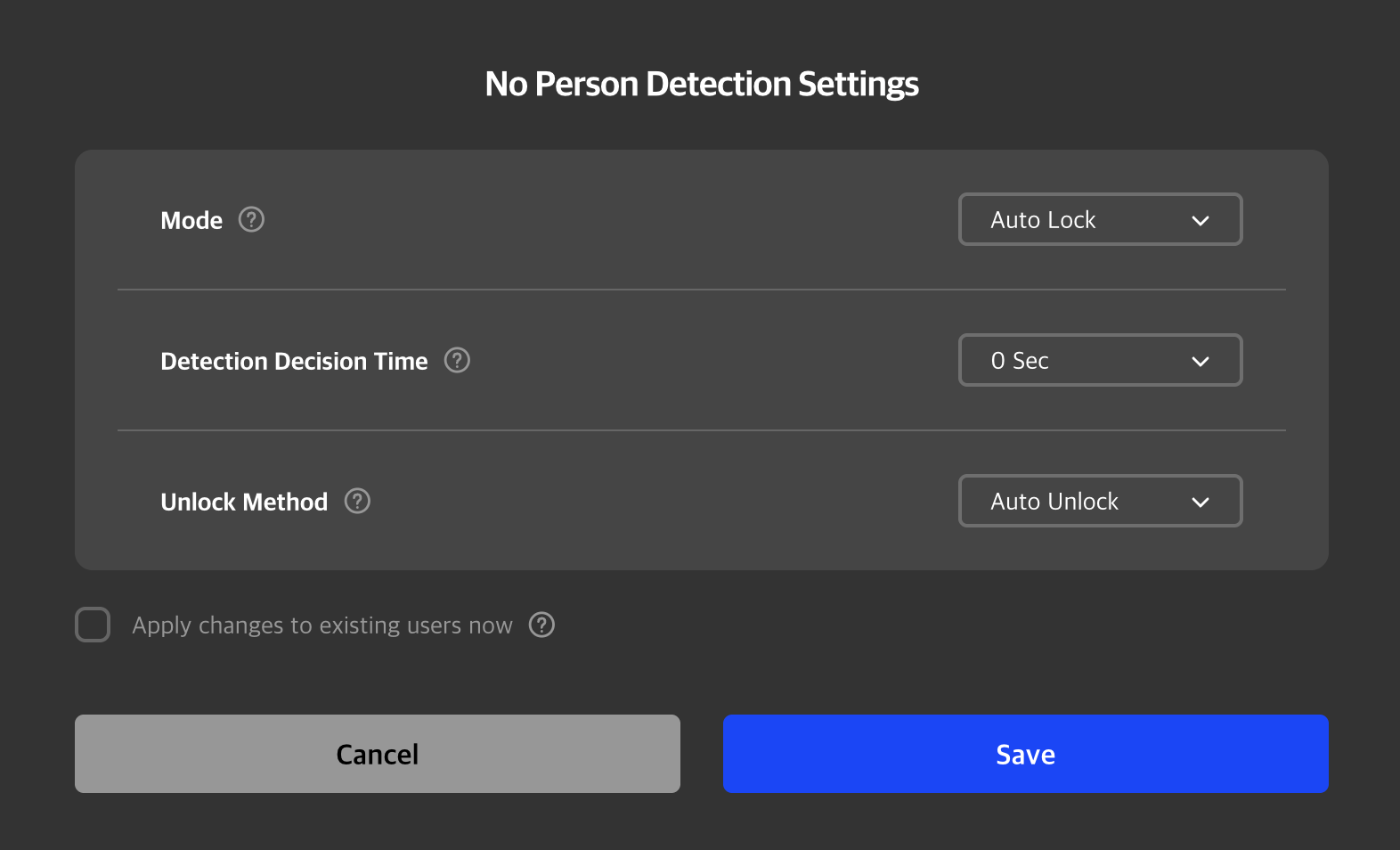
Task: Click the blue Save button
Action: click(x=1024, y=753)
